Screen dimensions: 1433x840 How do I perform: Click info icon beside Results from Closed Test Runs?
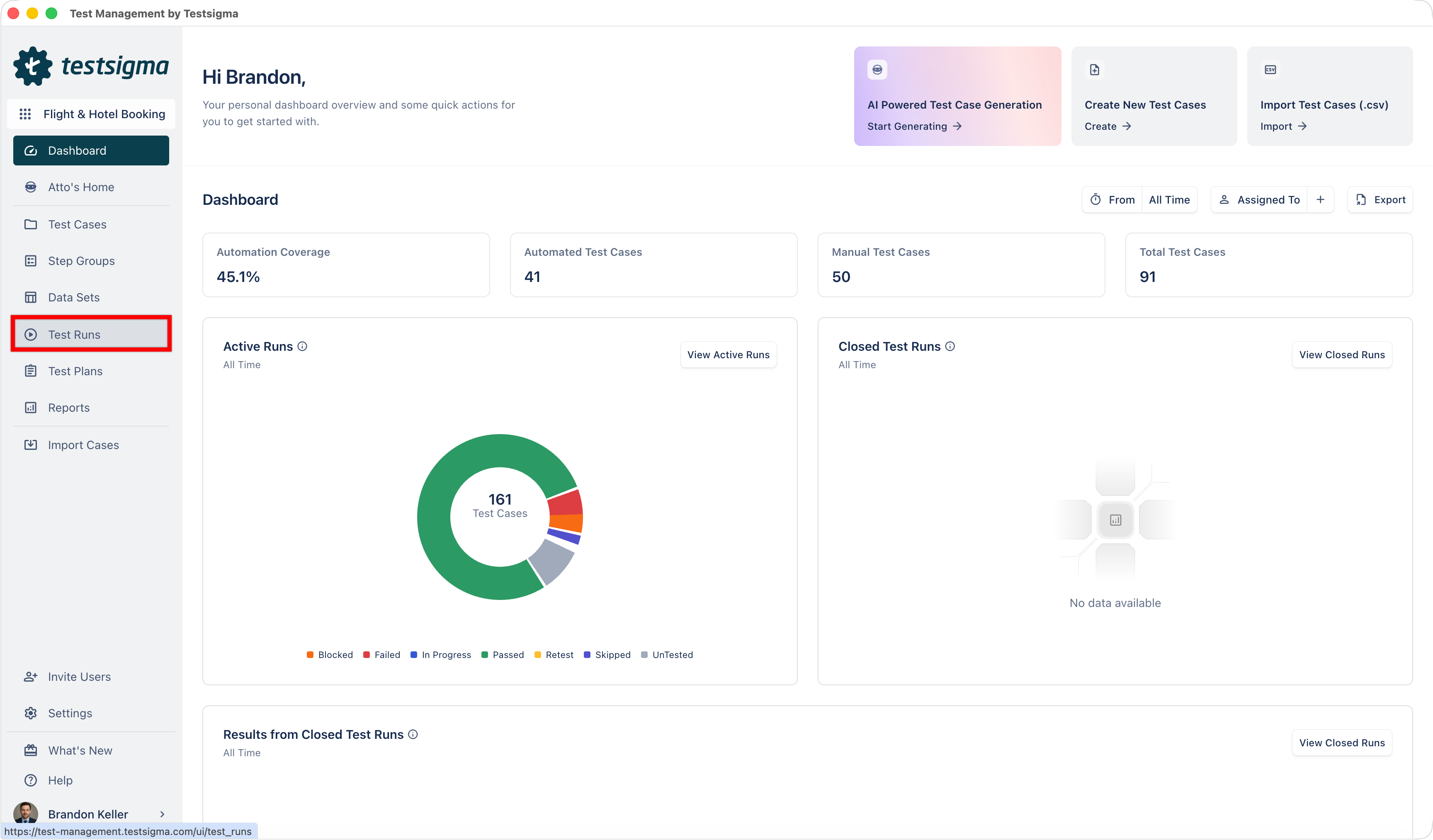tap(413, 734)
